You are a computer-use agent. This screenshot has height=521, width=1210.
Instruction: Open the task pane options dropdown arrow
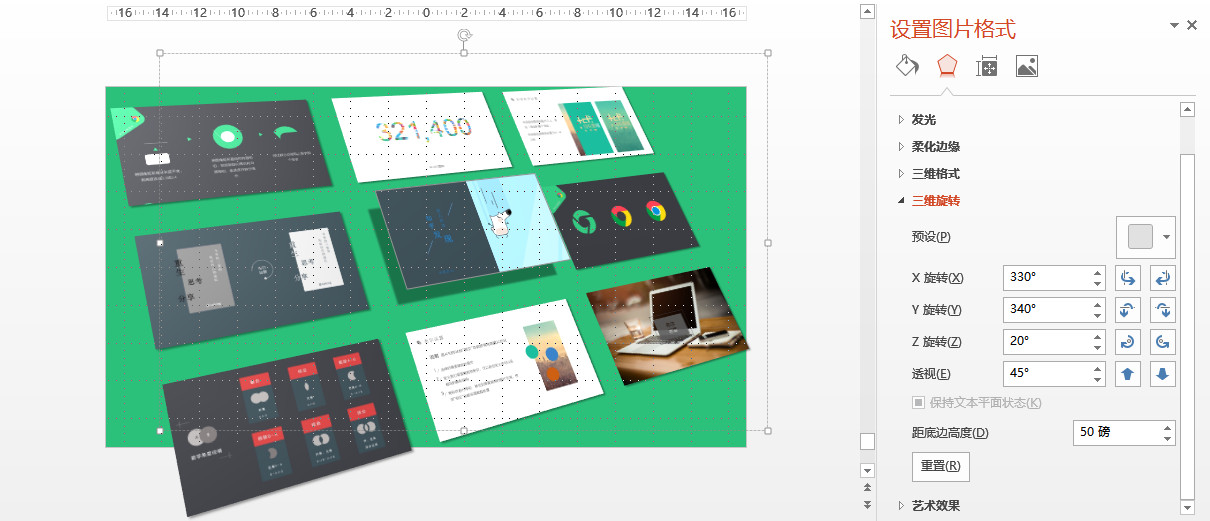click(1174, 26)
